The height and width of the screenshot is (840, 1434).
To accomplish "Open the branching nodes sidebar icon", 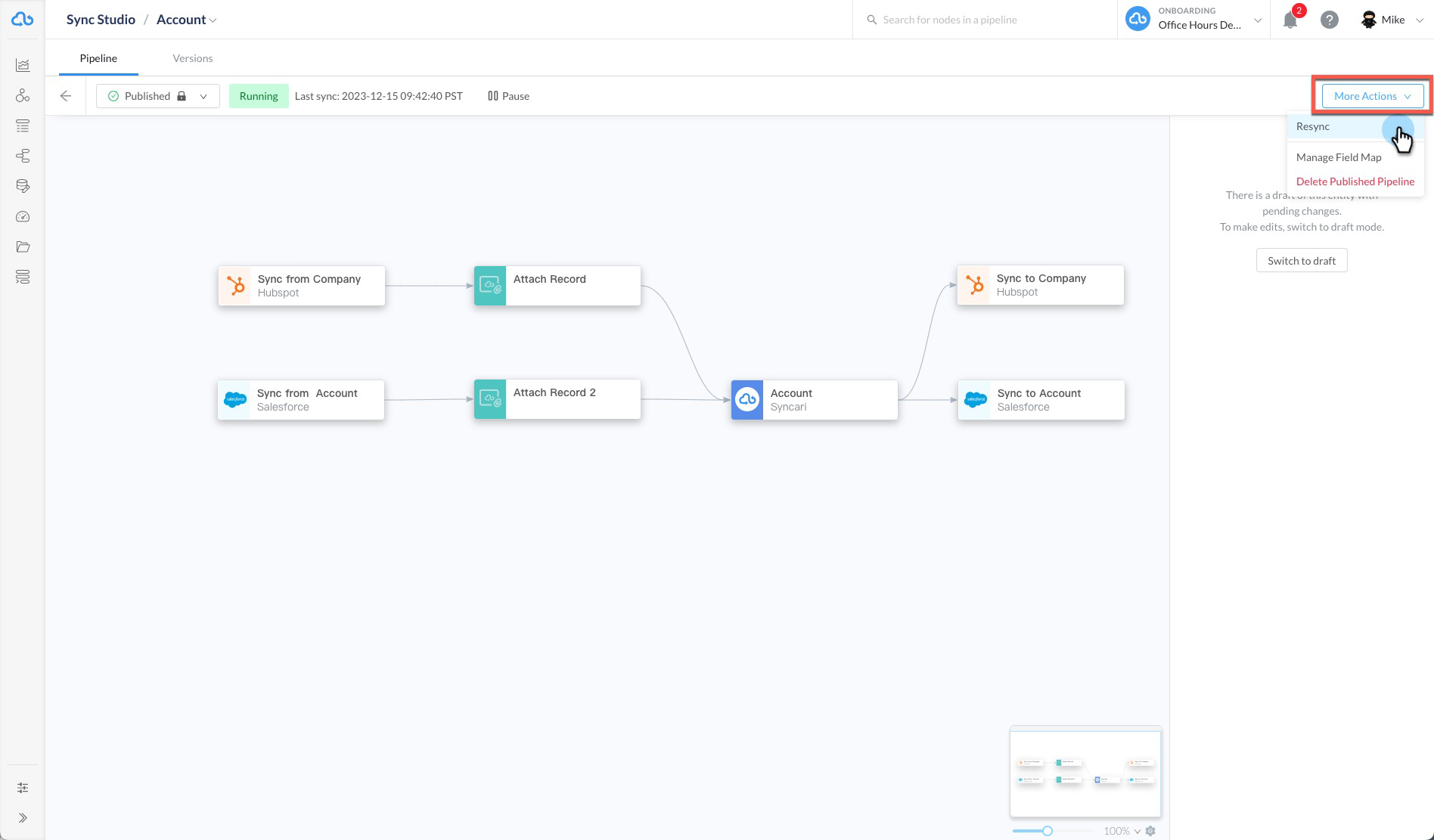I will tap(23, 156).
